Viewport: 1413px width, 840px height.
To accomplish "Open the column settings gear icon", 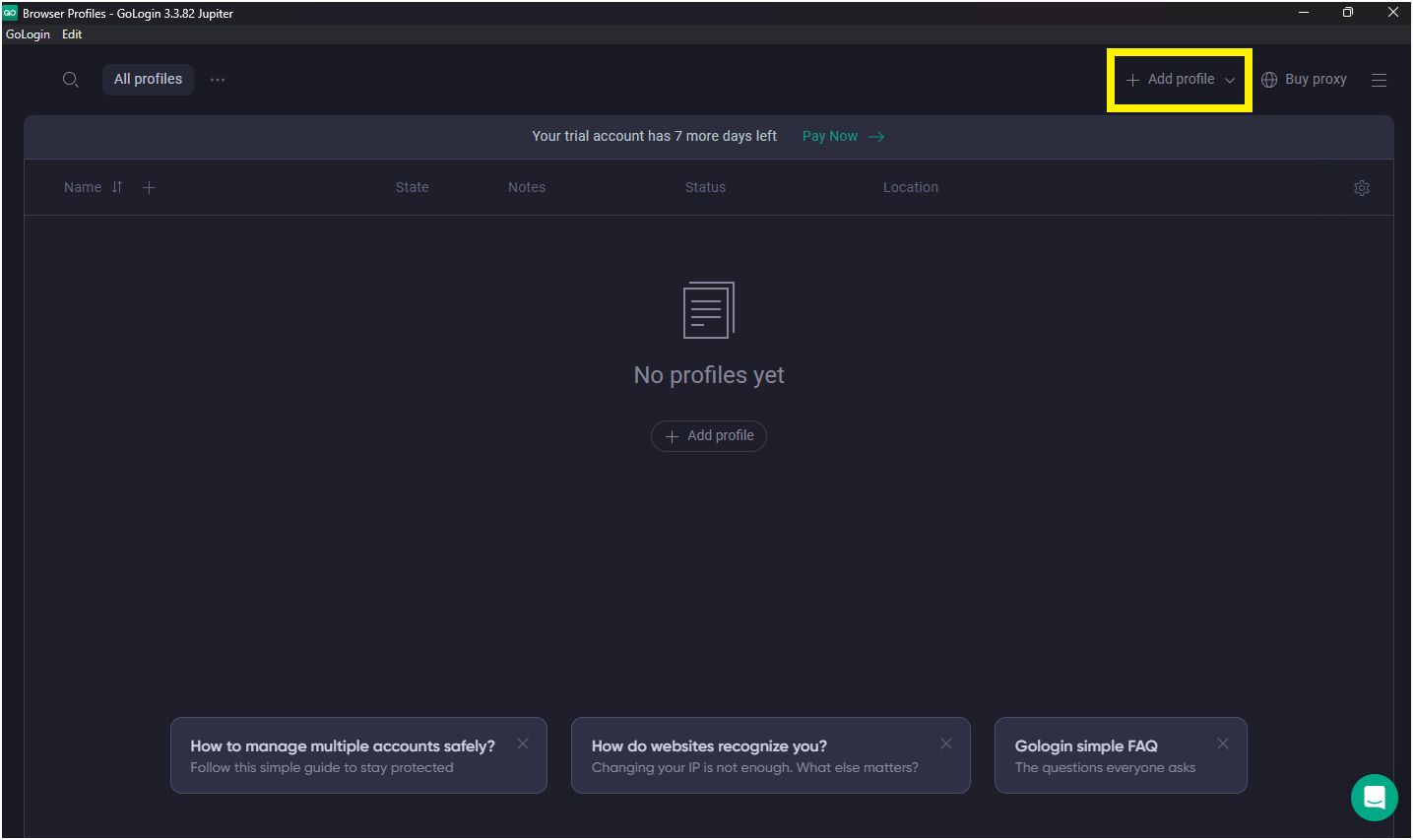I will pos(1361,187).
